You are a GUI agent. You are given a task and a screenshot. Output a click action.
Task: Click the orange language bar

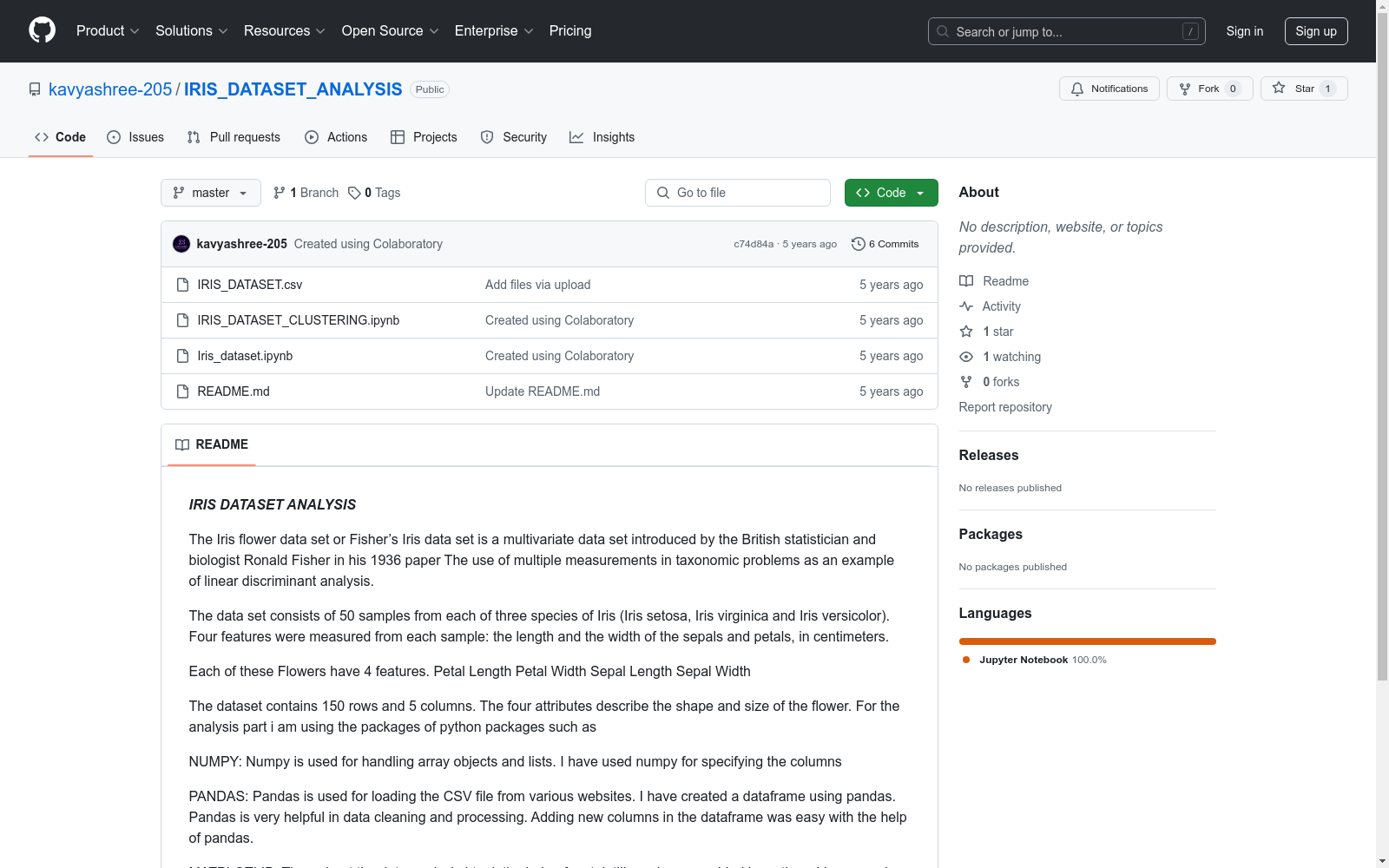pos(1088,641)
